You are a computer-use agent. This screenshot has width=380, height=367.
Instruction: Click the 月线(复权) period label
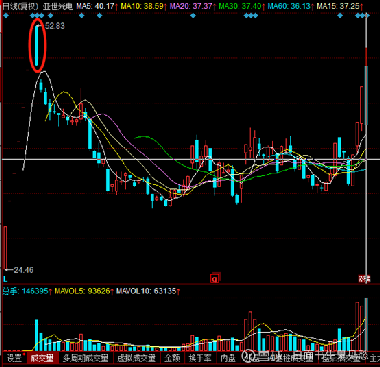click(x=21, y=6)
